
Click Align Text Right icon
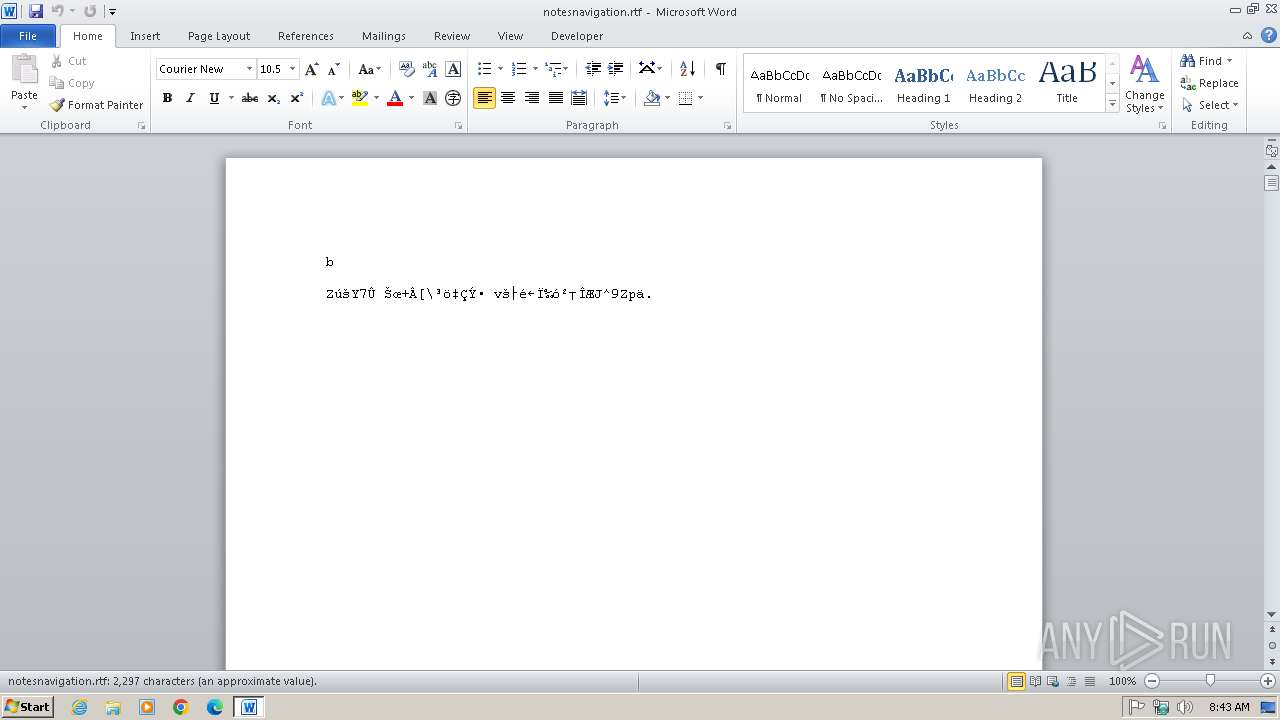(532, 98)
